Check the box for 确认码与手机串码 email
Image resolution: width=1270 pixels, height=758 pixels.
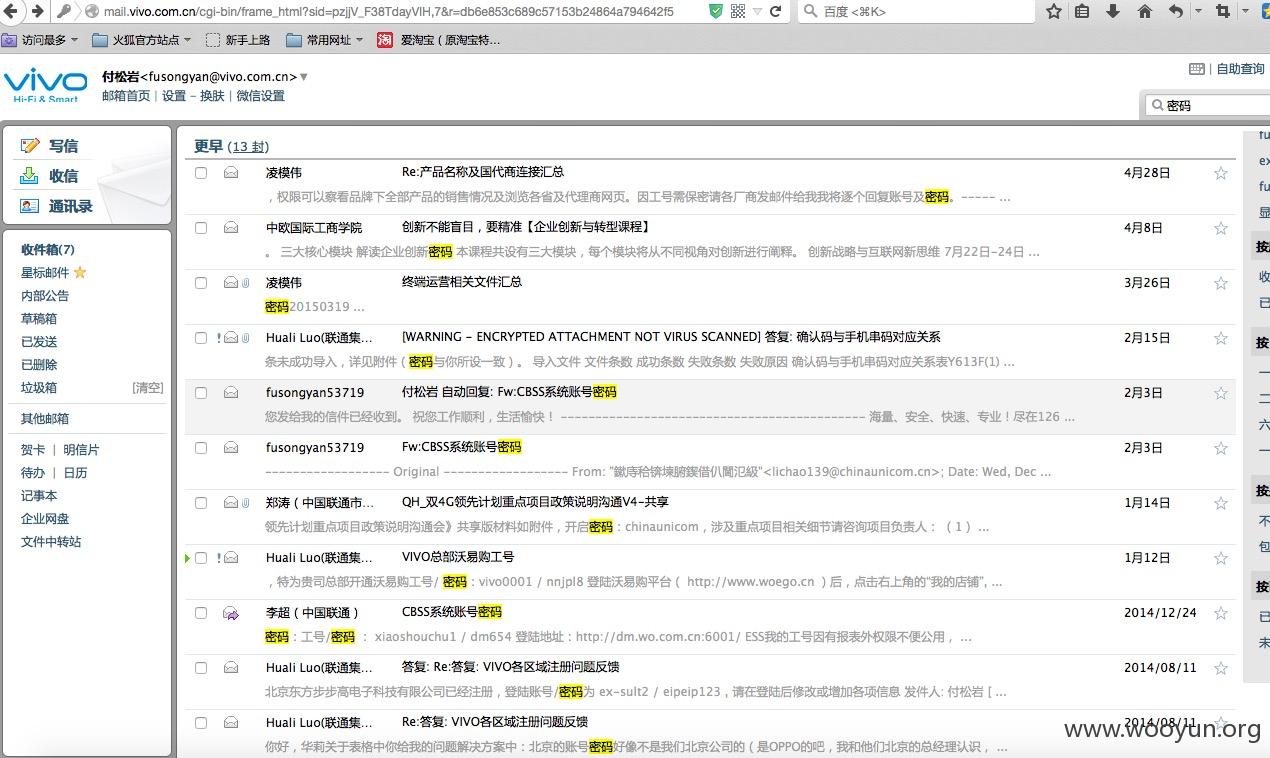201,338
